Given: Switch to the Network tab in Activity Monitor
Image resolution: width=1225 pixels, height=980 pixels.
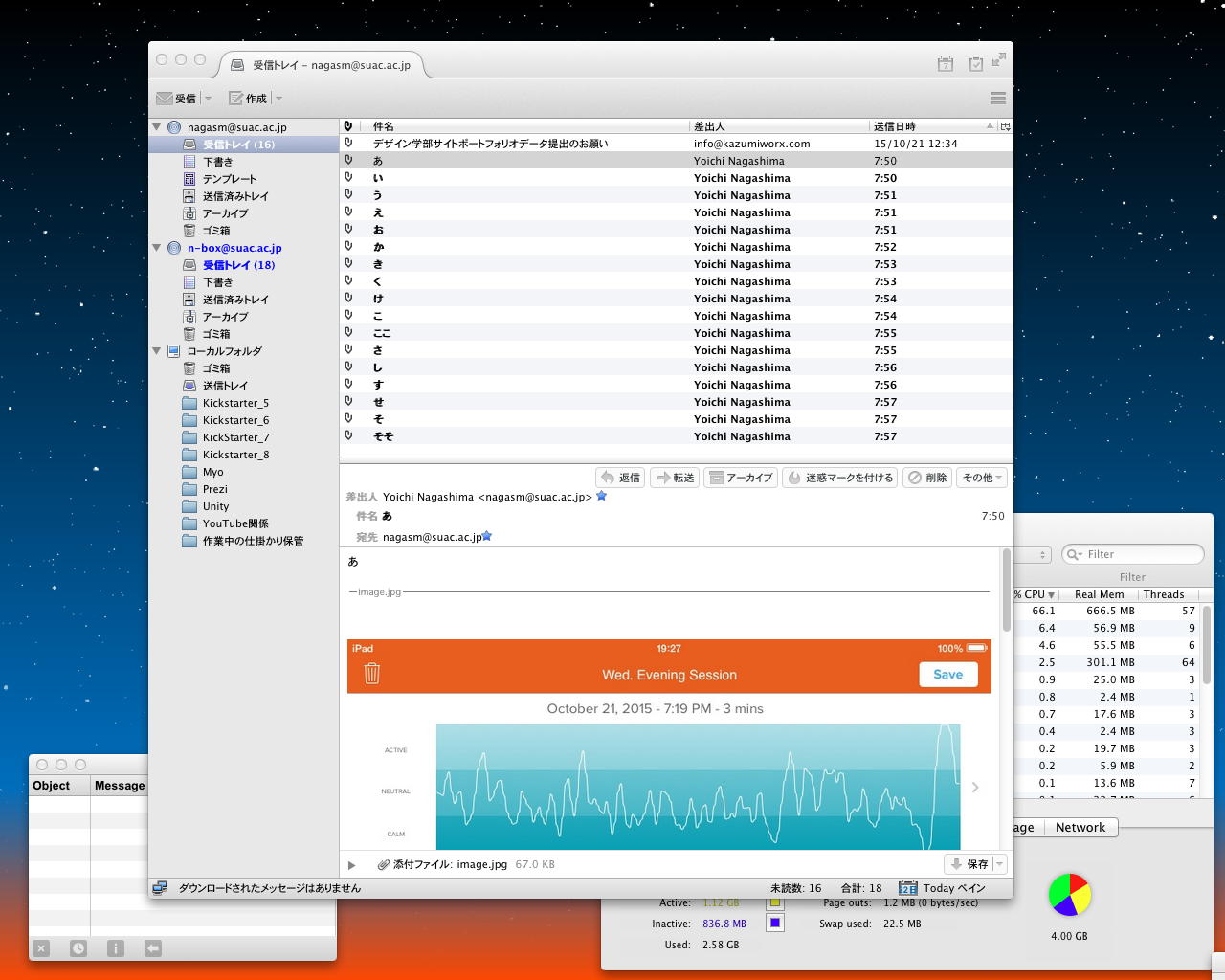Looking at the screenshot, I should click(1080, 828).
